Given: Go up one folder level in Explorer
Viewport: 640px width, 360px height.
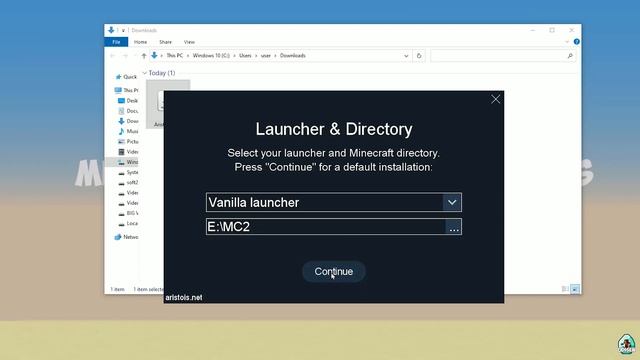Looking at the screenshot, I should (144, 56).
